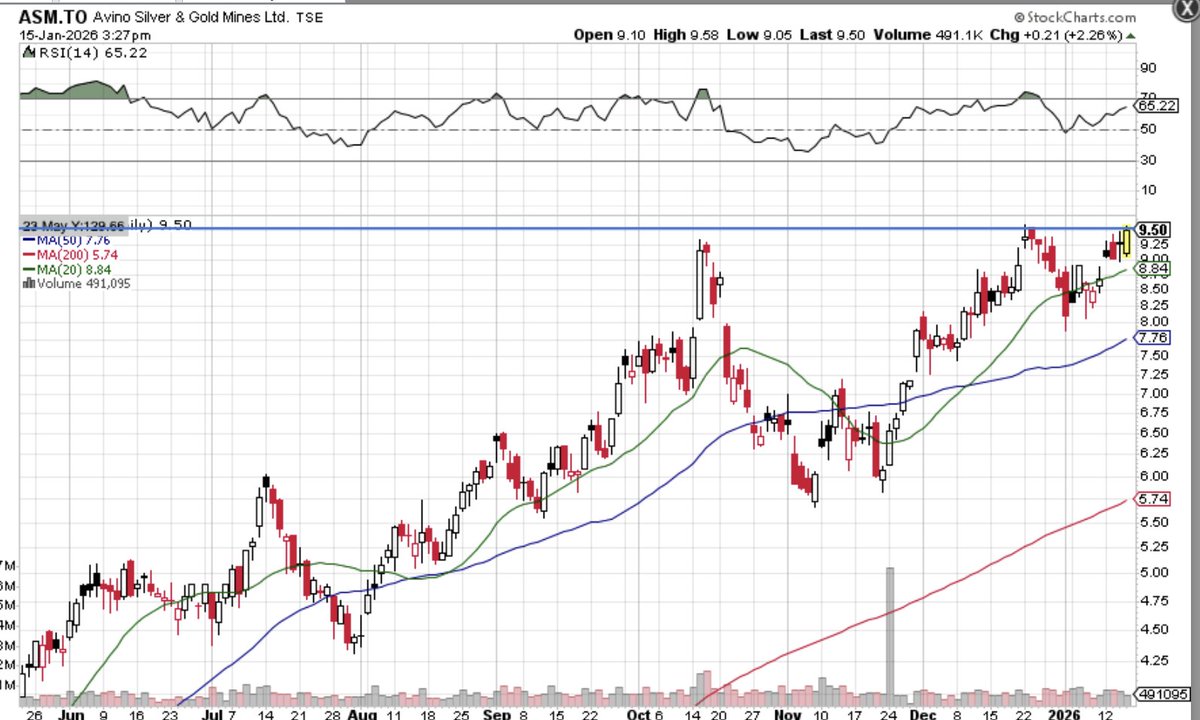Click the 8.00 price axis label

[x=1153, y=320]
